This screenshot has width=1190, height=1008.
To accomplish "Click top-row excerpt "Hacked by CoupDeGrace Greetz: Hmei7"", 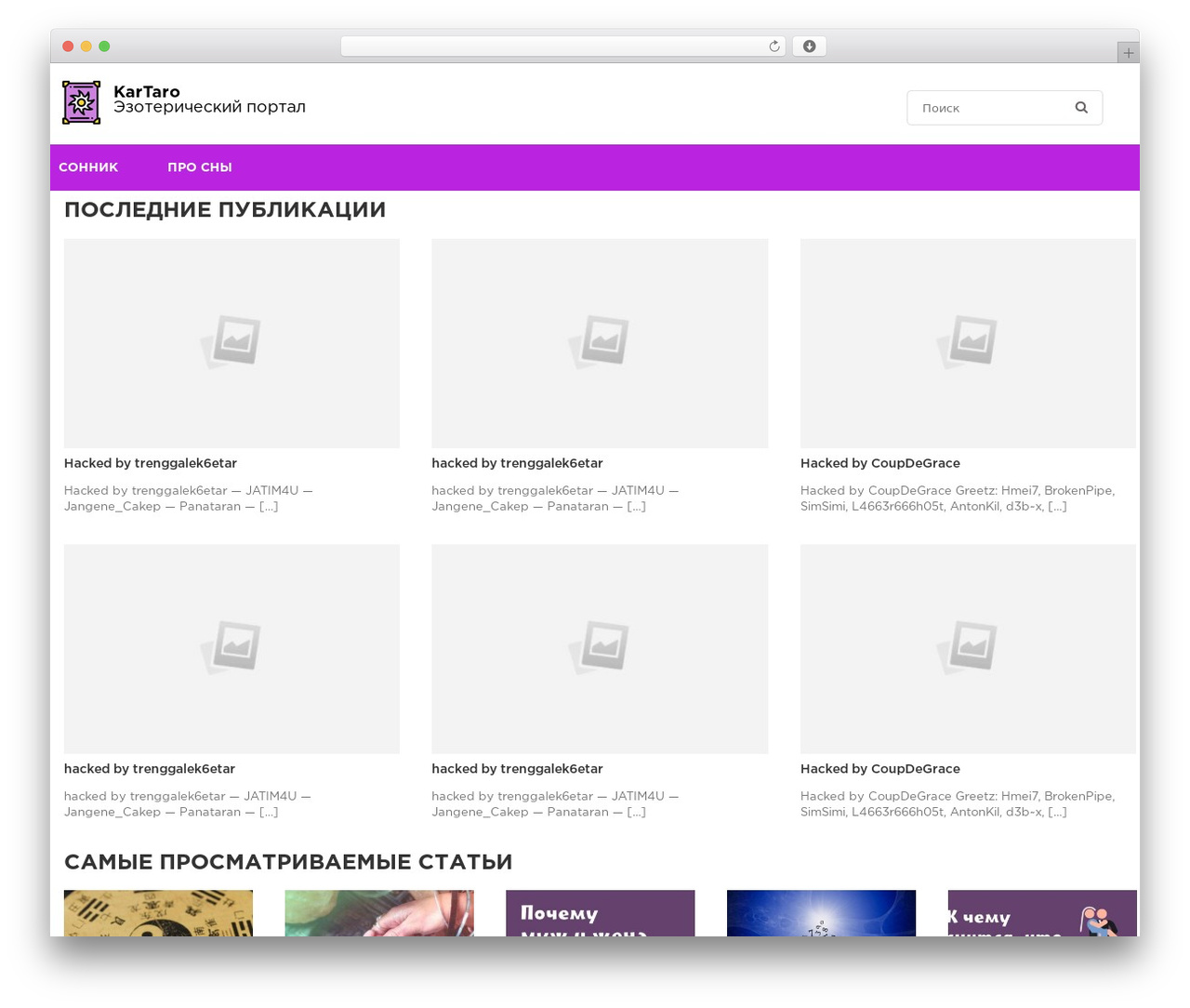I will pyautogui.click(x=958, y=498).
